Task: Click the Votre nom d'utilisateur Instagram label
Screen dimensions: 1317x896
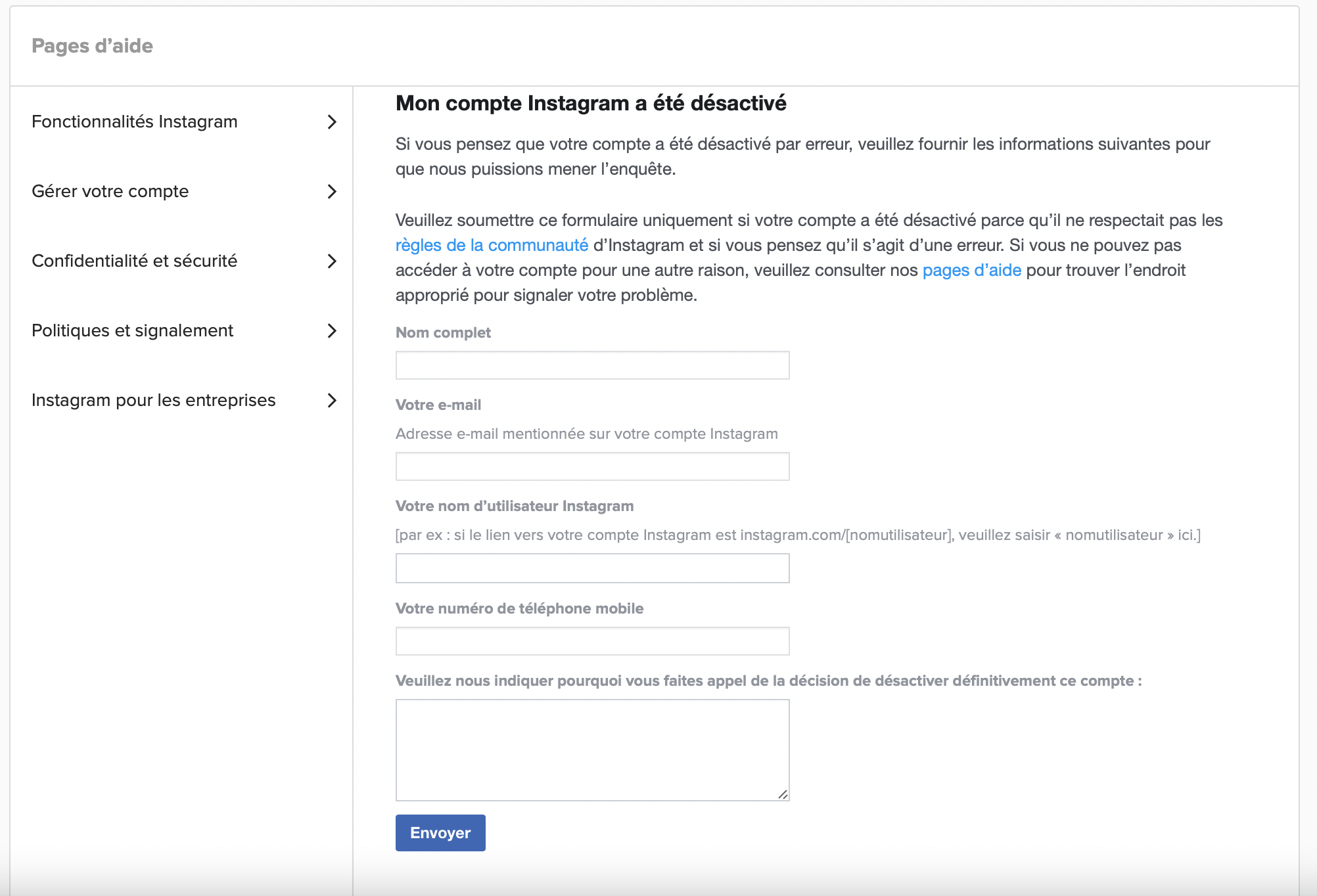Action: 515,506
